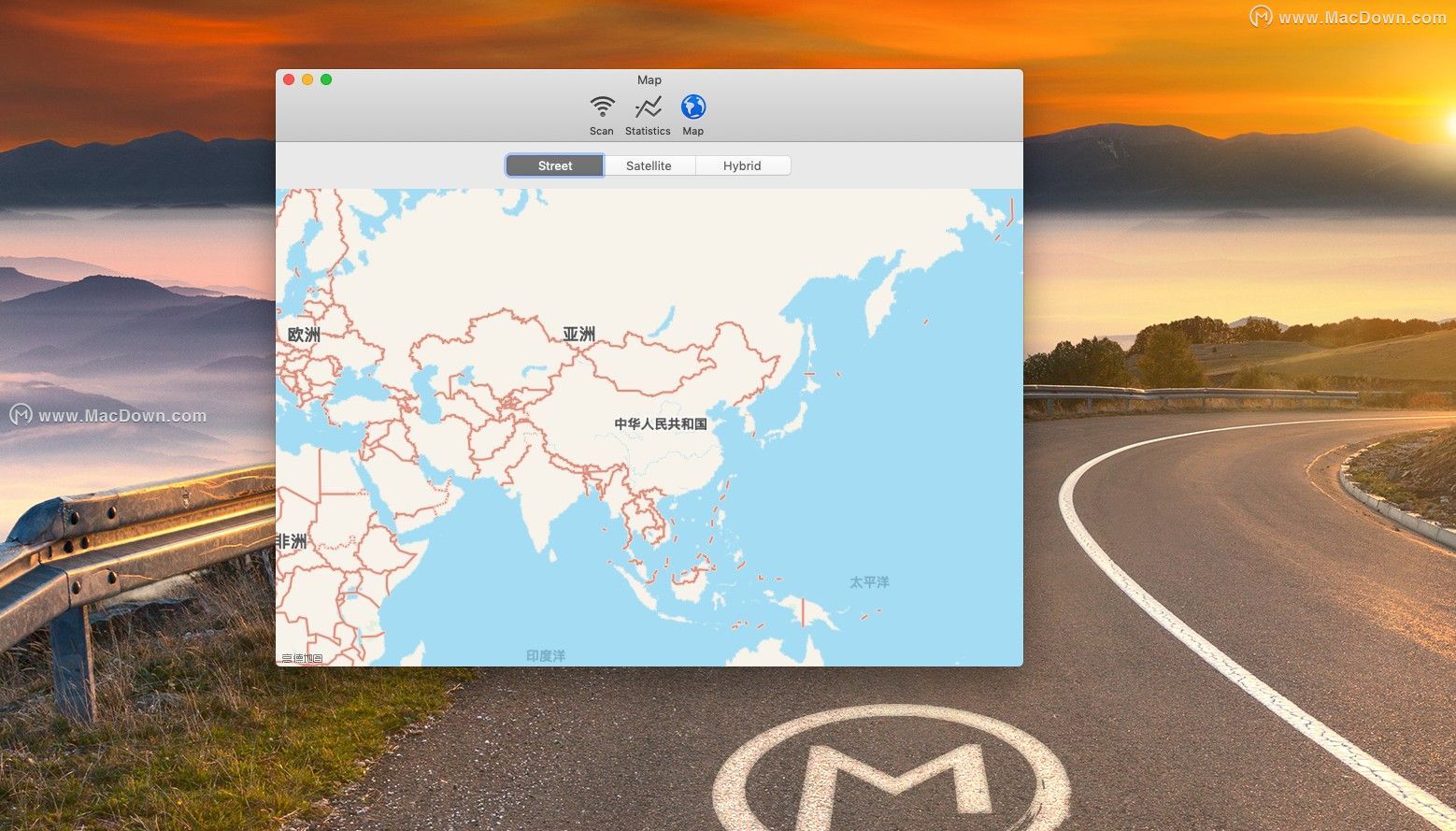
Task: Switch map to Satellite view
Action: pos(649,165)
